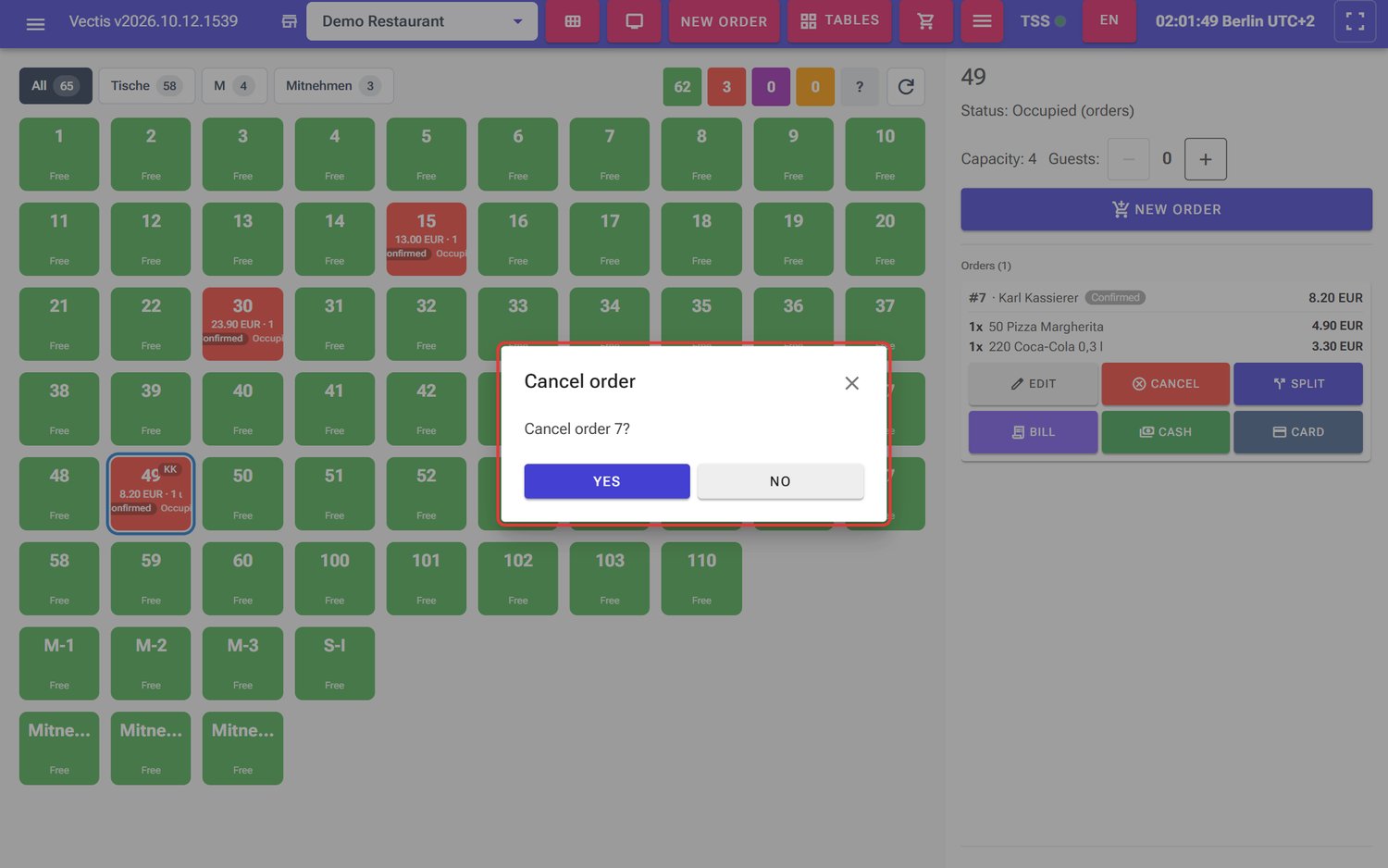Click the red 3 occupied counter

726,87
